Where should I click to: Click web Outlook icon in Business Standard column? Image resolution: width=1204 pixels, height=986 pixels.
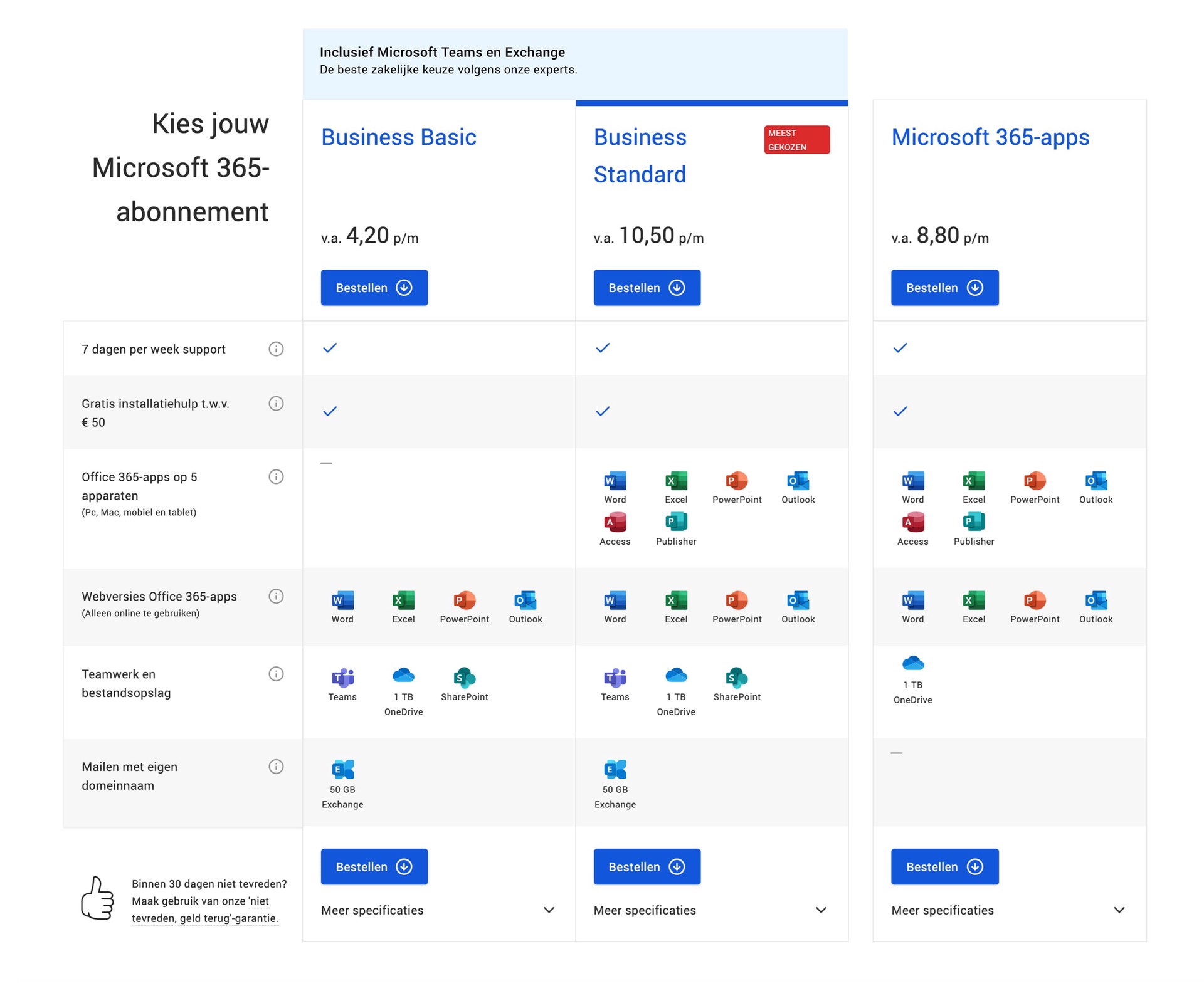798,600
